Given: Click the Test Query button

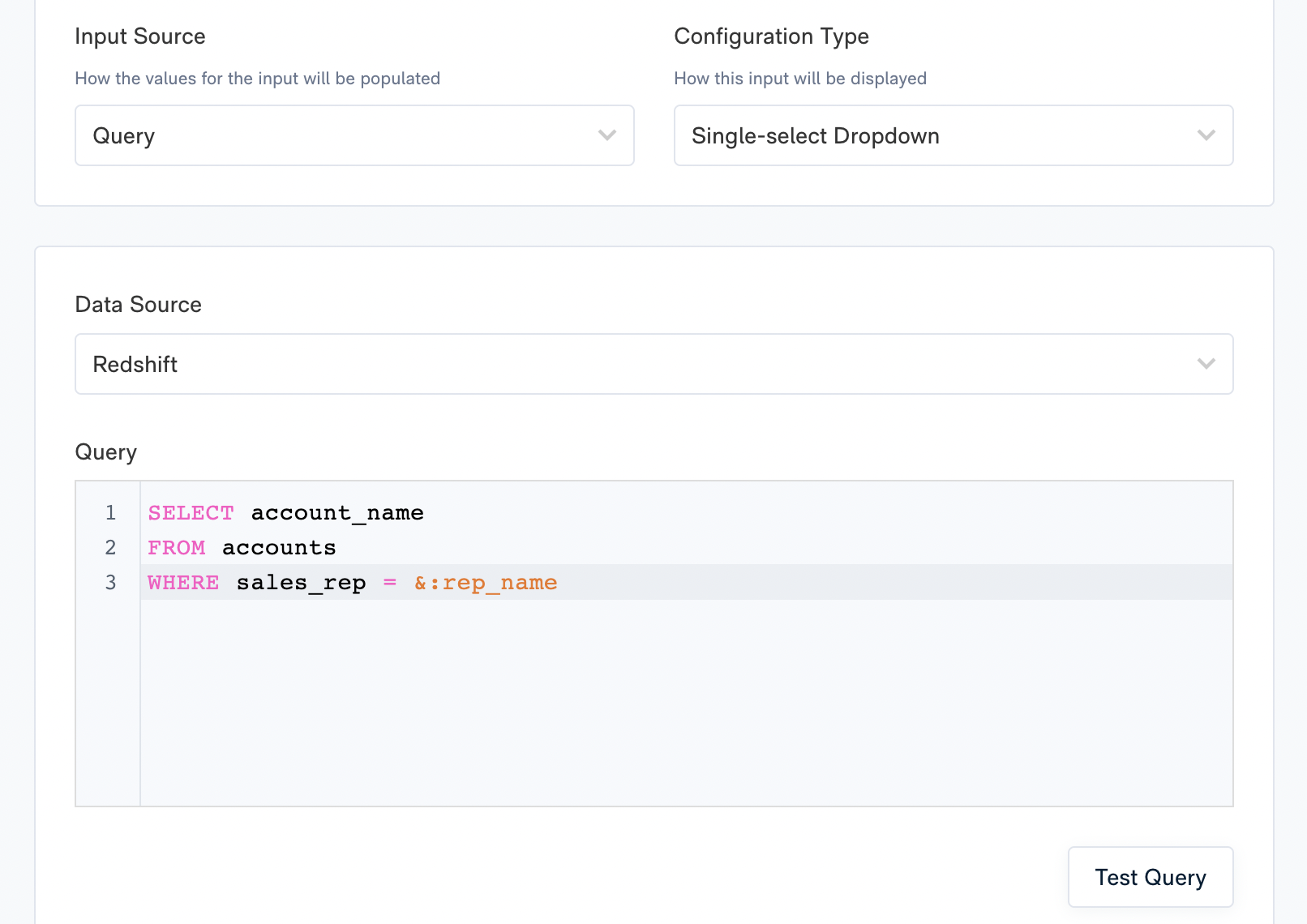Looking at the screenshot, I should 1150,877.
